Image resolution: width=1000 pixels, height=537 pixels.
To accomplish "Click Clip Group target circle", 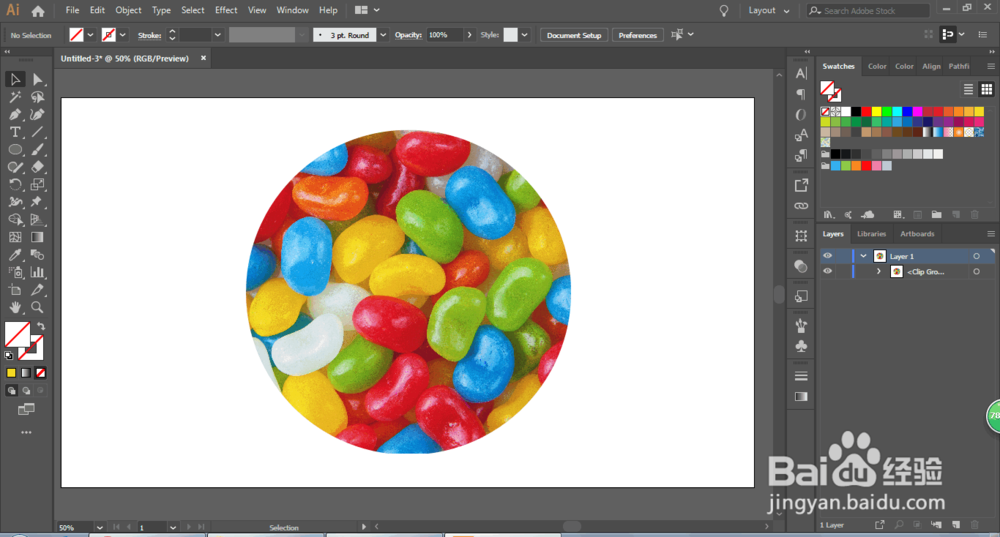I will click(976, 272).
